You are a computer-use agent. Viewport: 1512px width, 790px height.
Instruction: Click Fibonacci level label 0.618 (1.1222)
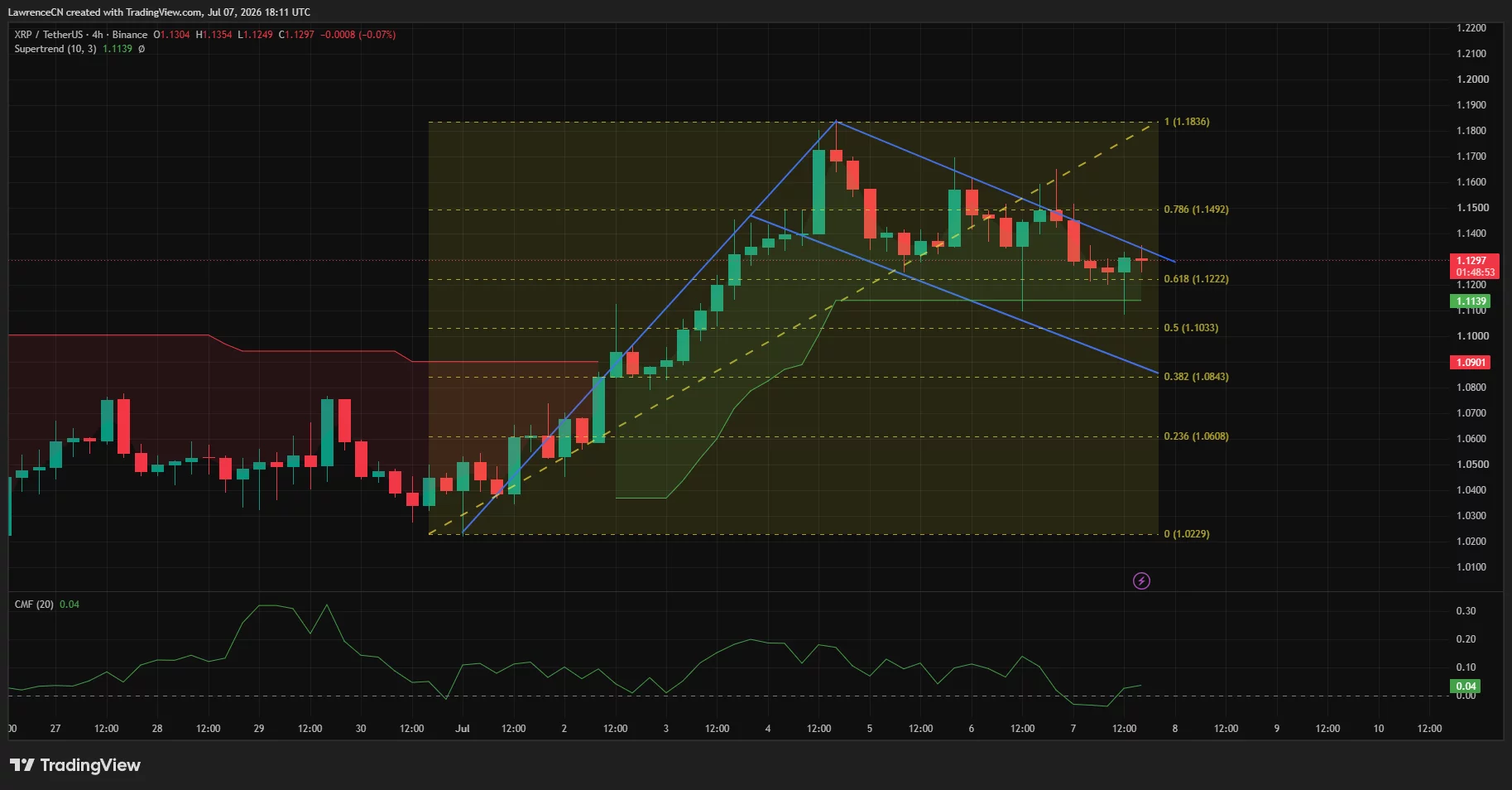(1196, 279)
